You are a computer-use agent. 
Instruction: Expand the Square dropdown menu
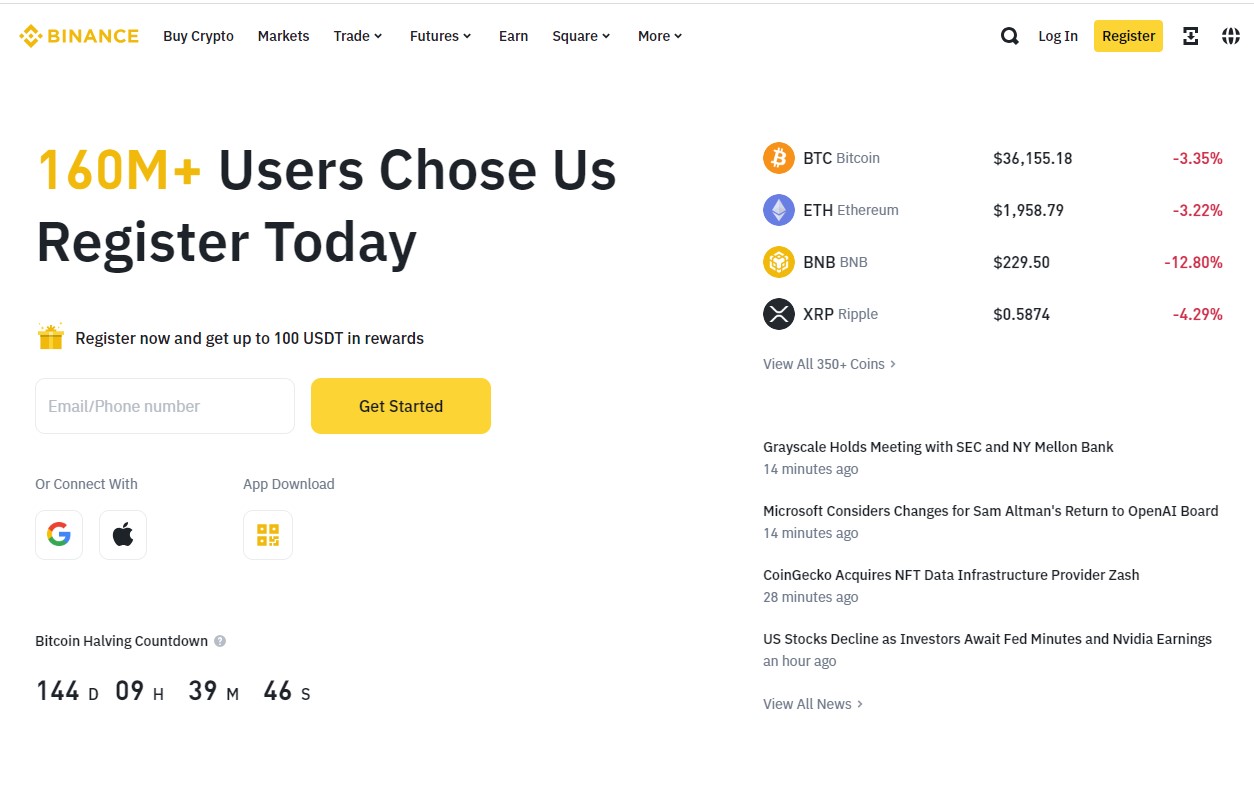(581, 36)
